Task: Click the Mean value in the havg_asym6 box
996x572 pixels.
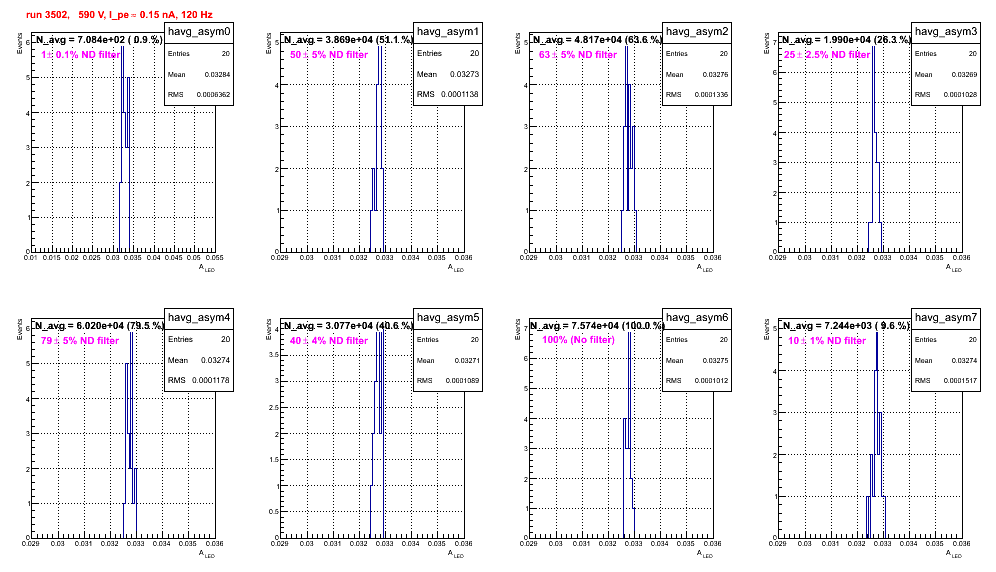Action: [715, 360]
